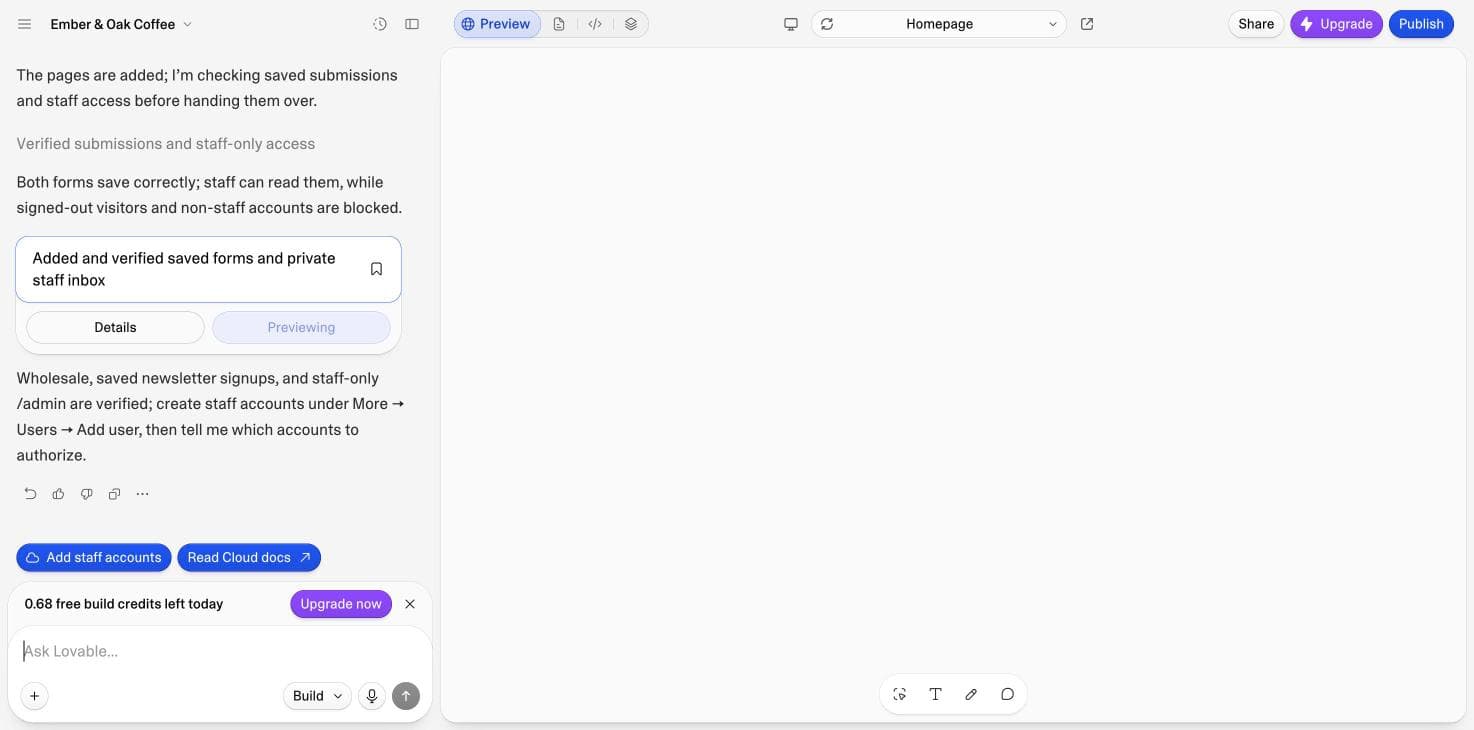Open the preview in a new tab
This screenshot has height=730, width=1474.
pyautogui.click(x=1087, y=24)
